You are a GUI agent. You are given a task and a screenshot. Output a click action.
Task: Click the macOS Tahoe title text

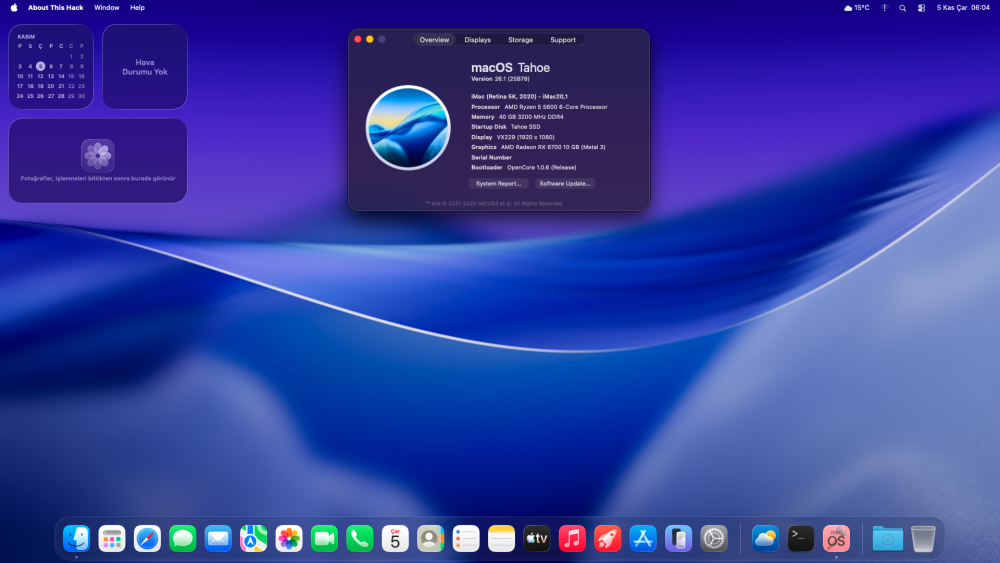click(x=510, y=68)
